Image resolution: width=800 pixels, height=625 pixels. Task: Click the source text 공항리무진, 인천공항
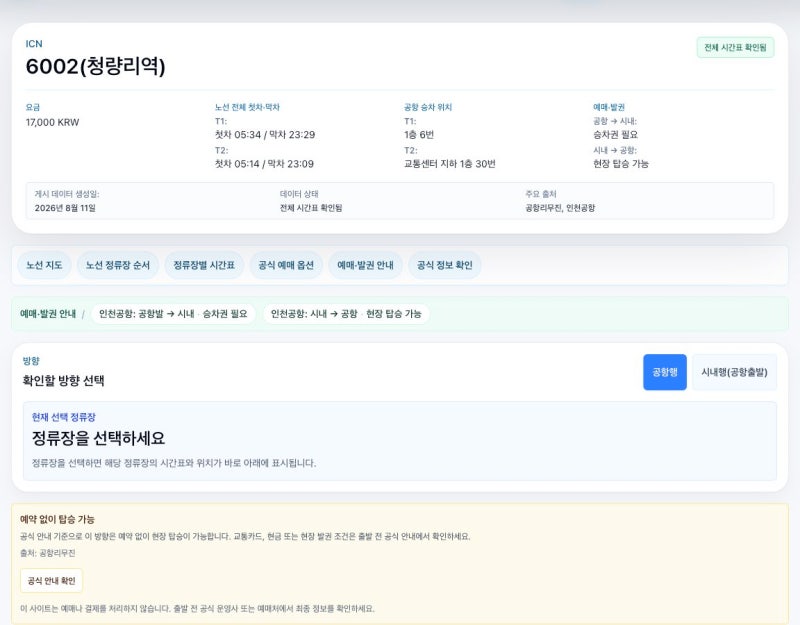pyautogui.click(x=560, y=208)
